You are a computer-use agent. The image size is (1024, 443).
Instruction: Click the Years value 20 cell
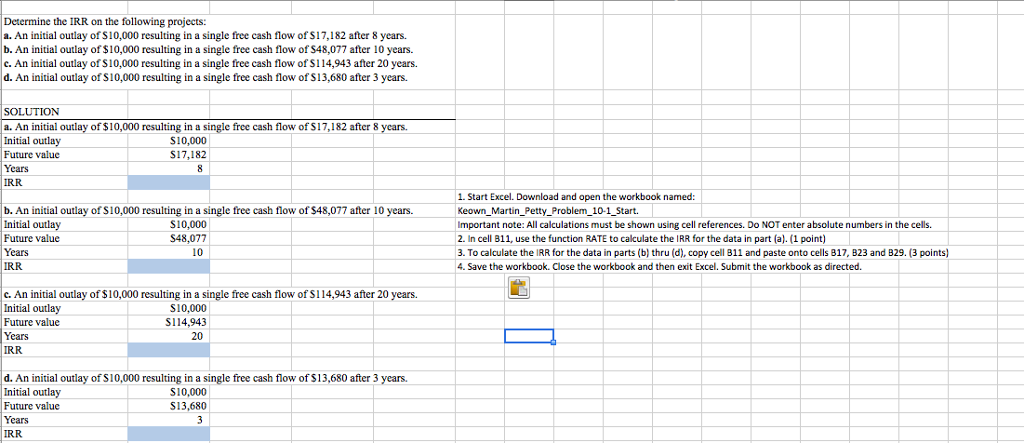168,336
